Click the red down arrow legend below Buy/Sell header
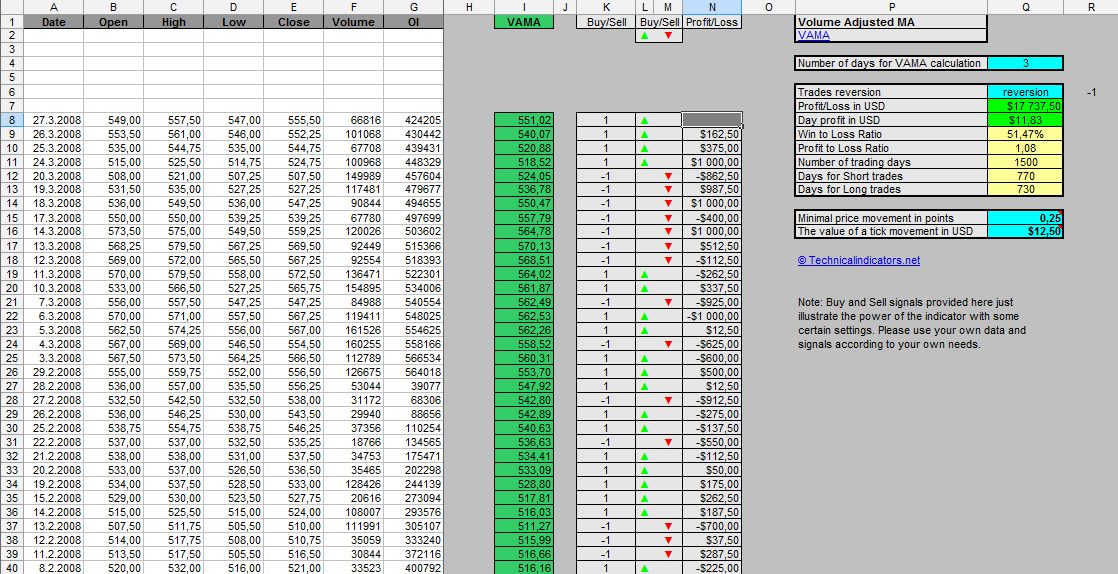The width and height of the screenshot is (1118, 574). [x=668, y=35]
